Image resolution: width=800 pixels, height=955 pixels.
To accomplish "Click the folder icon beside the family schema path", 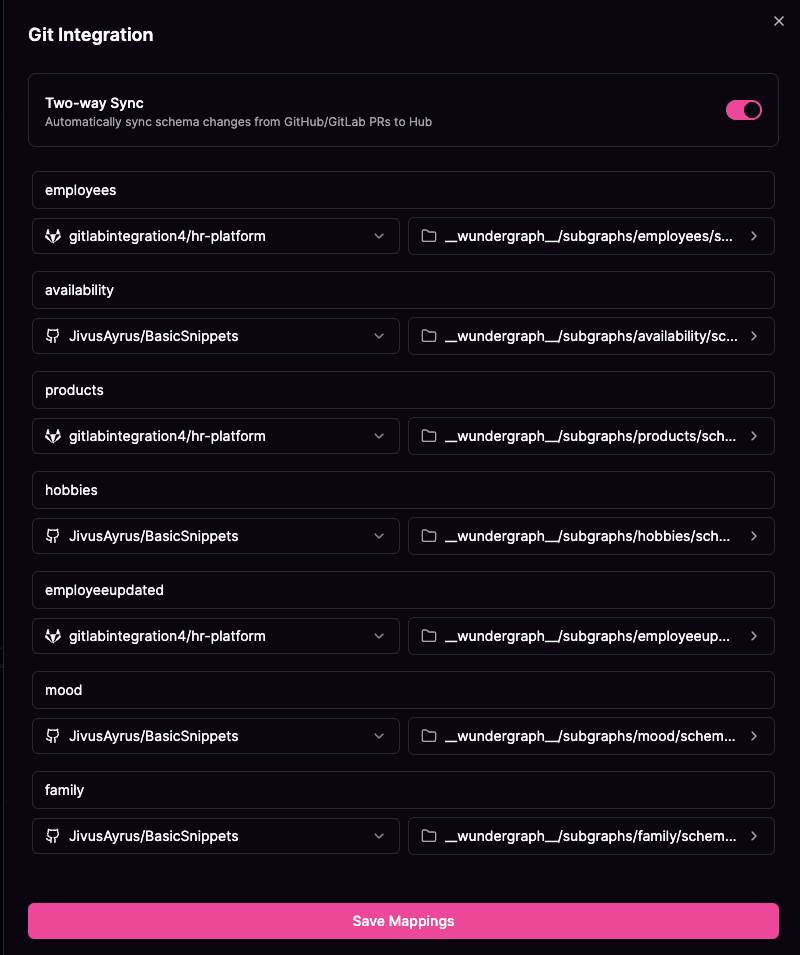I will coord(429,836).
